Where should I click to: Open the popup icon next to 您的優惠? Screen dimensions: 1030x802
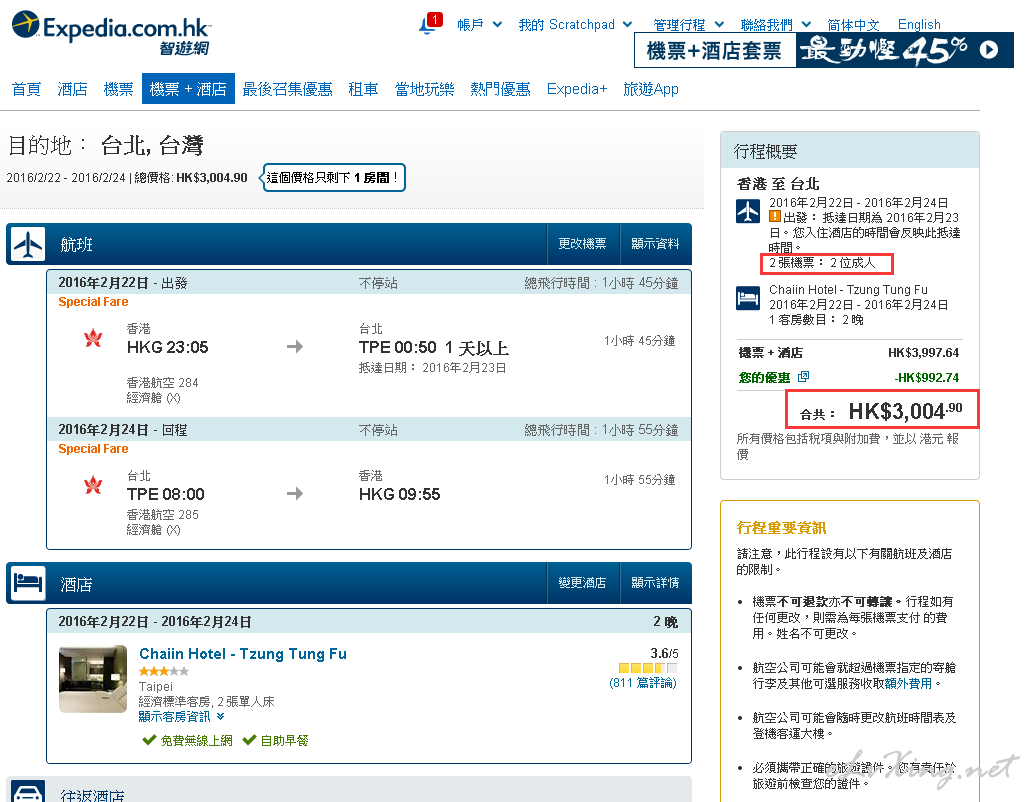tap(803, 376)
